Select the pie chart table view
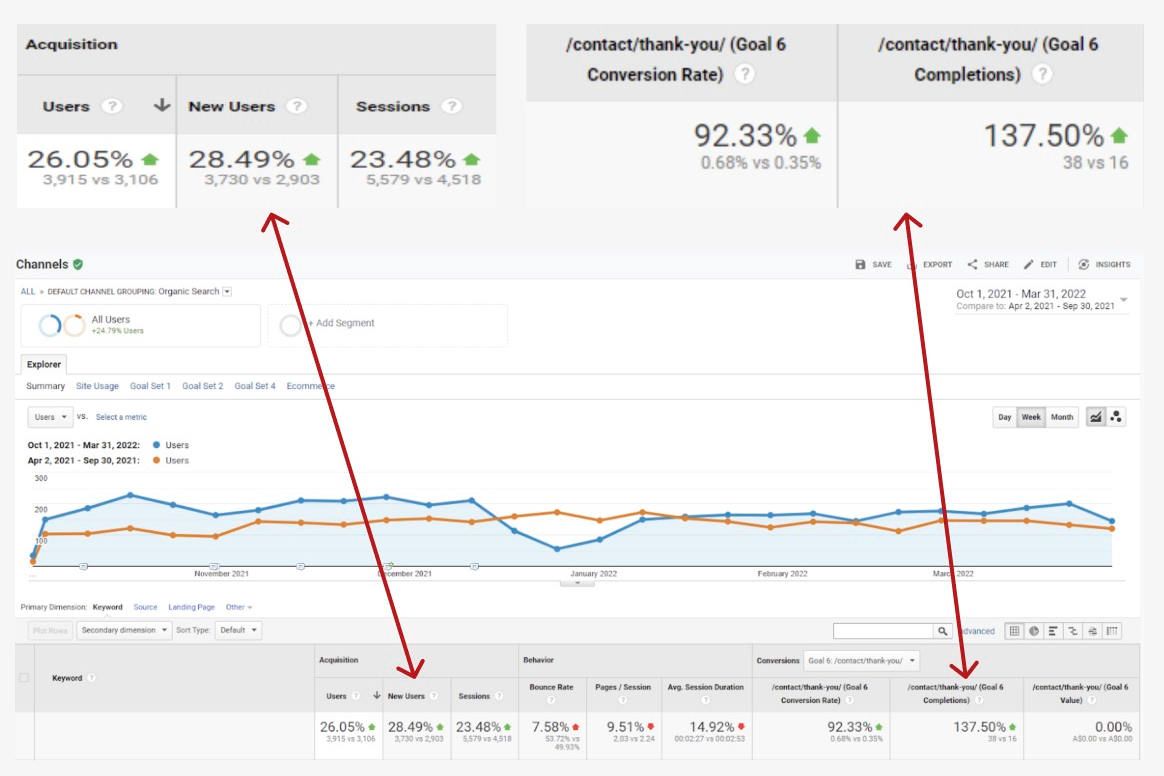Screen dimensions: 1164x776 (1034, 631)
